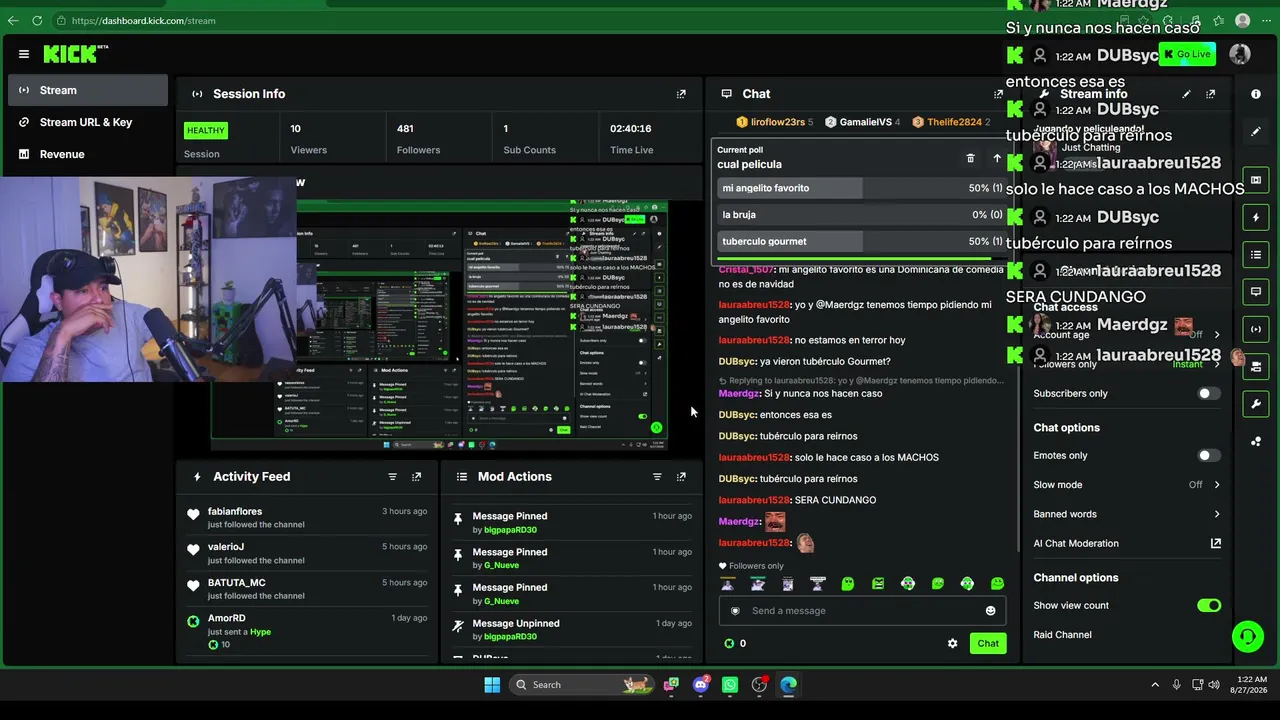Toggle the lightning bolt panel in the sidebar
The image size is (1280, 720).
[1256, 217]
